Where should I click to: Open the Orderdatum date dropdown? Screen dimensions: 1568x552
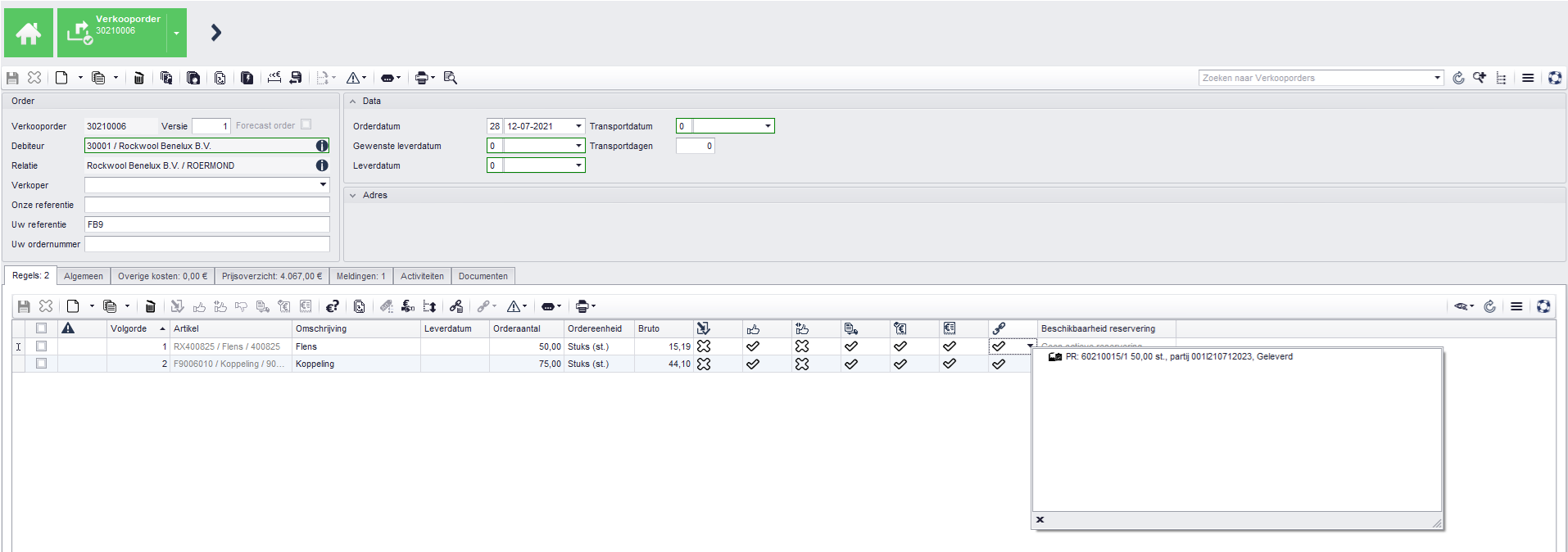578,126
